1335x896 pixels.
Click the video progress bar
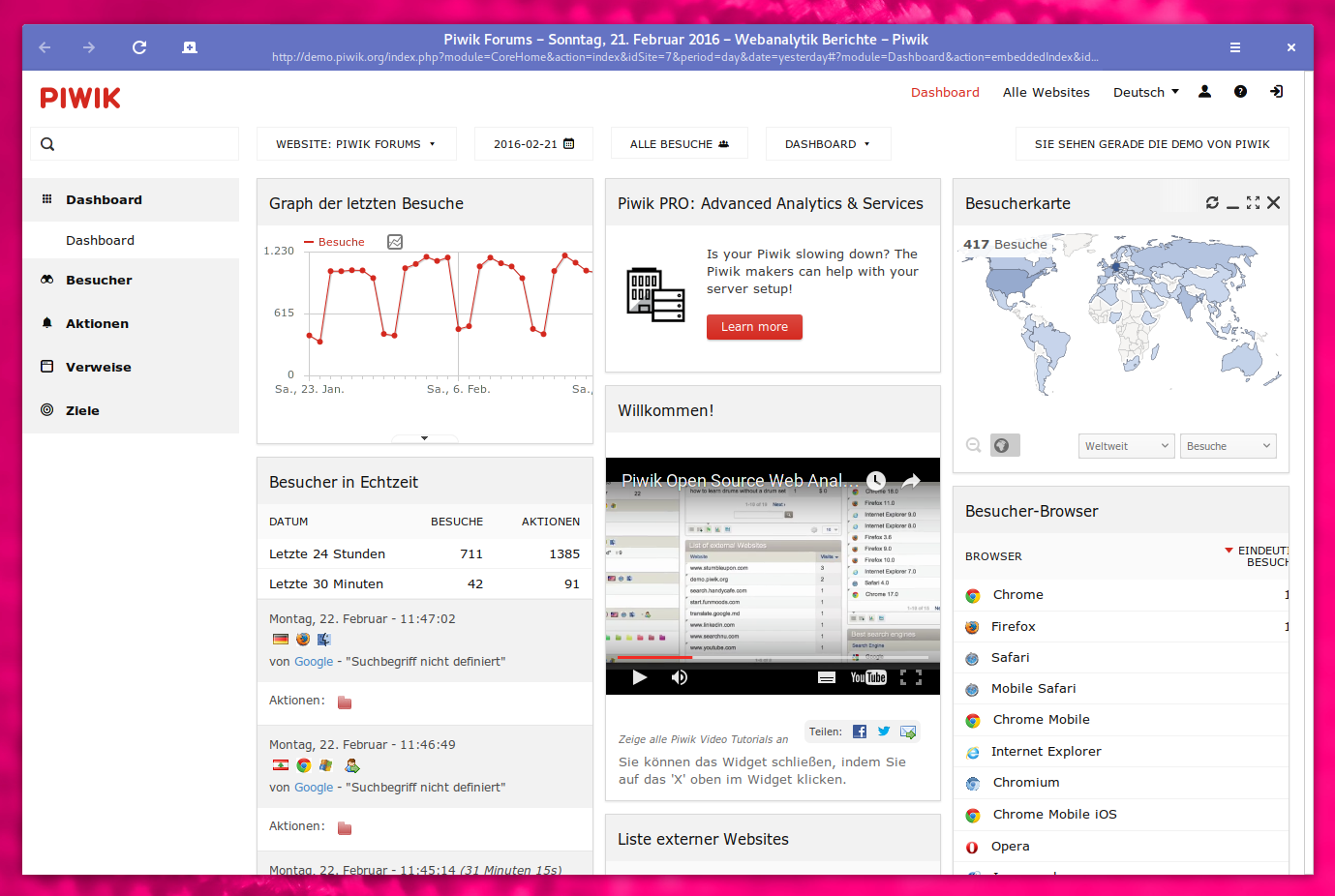click(773, 657)
